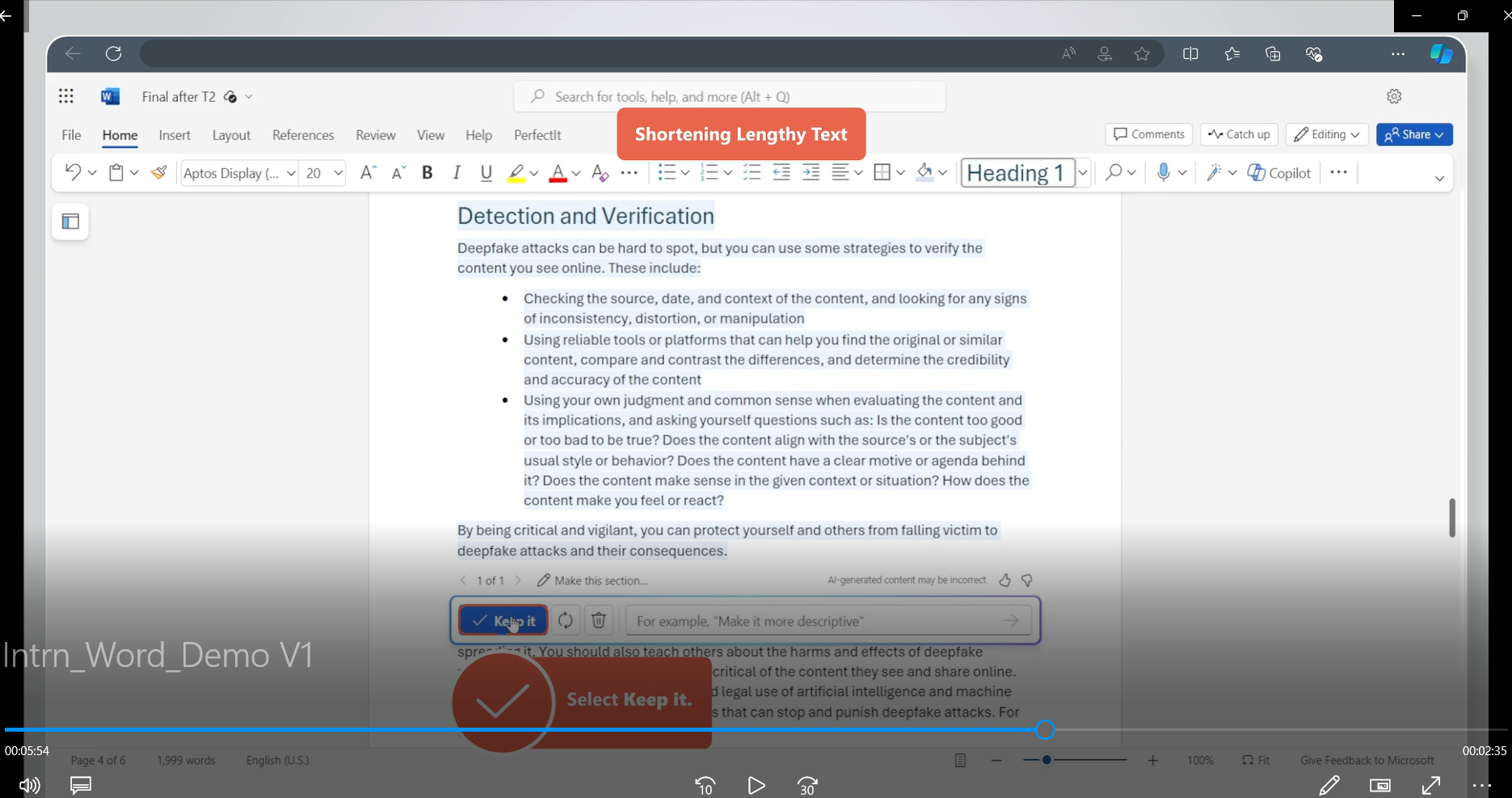Viewport: 1512px width, 798px height.
Task: Start Dictate microphone icon
Action: point(1163,172)
